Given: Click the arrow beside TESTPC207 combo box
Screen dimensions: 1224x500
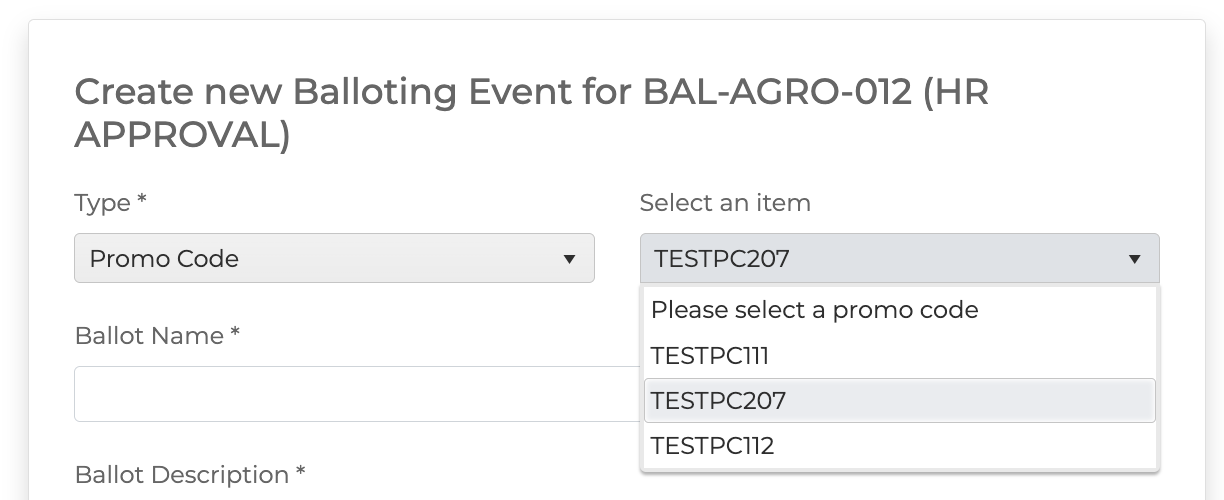Looking at the screenshot, I should coord(1134,259).
